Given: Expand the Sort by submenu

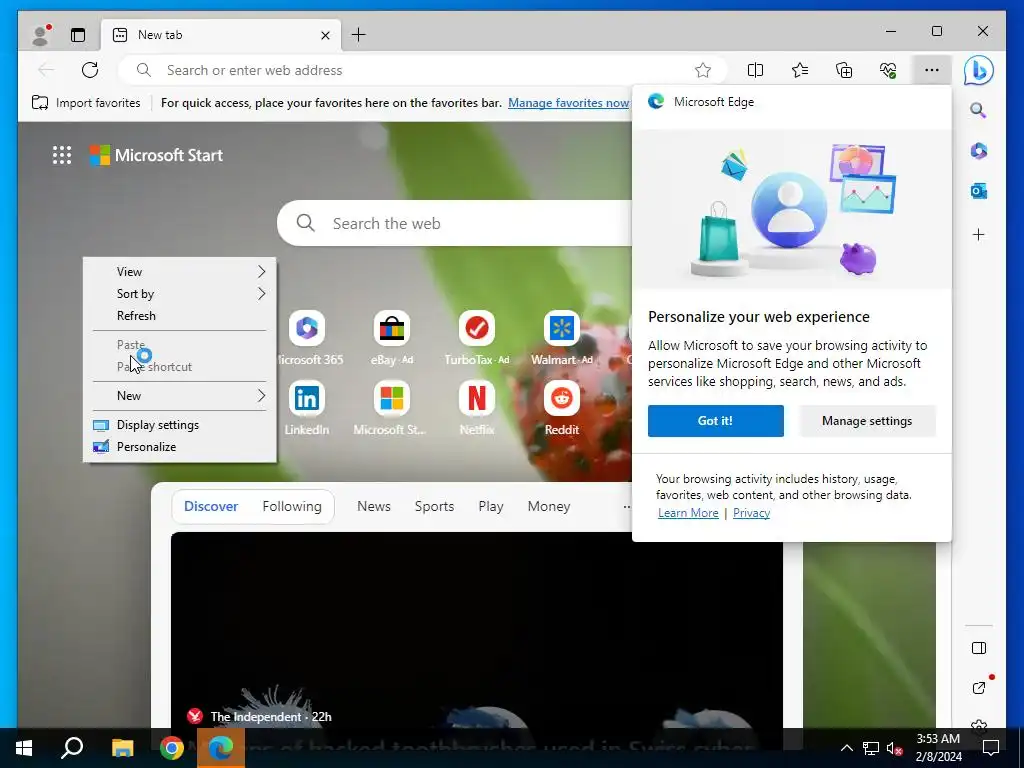Looking at the screenshot, I should (180, 294).
